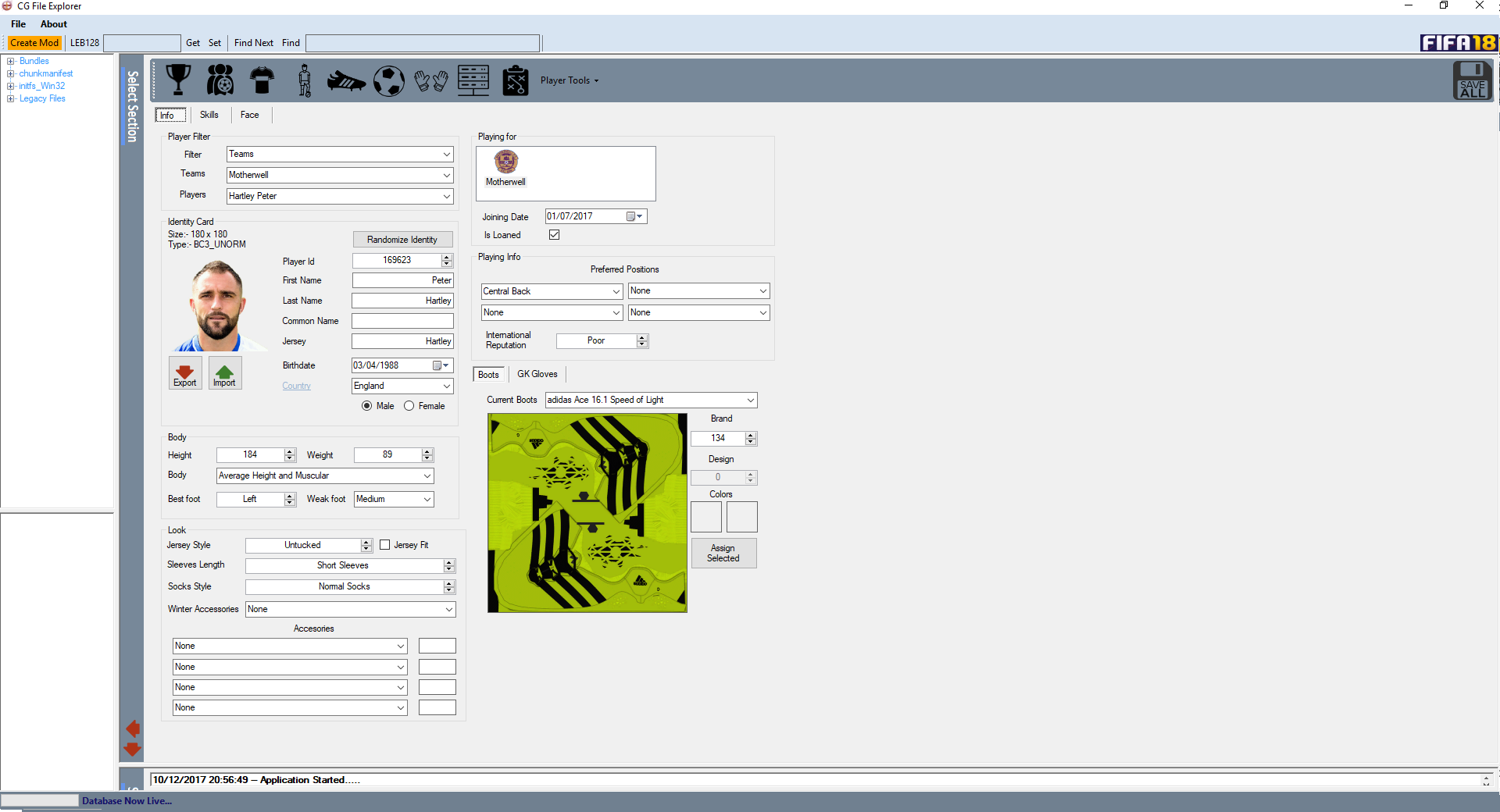Open the kit shirt section icon
Viewport: 1500px width, 812px height.
click(262, 80)
